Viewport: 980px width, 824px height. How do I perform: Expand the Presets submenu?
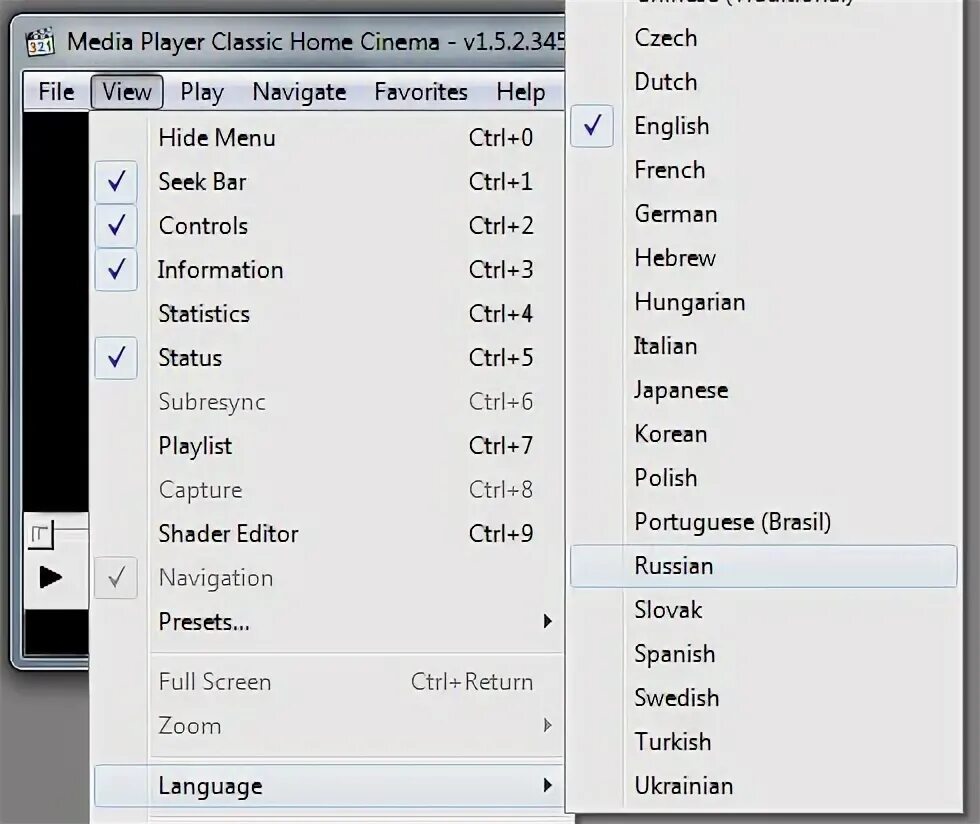(329, 621)
